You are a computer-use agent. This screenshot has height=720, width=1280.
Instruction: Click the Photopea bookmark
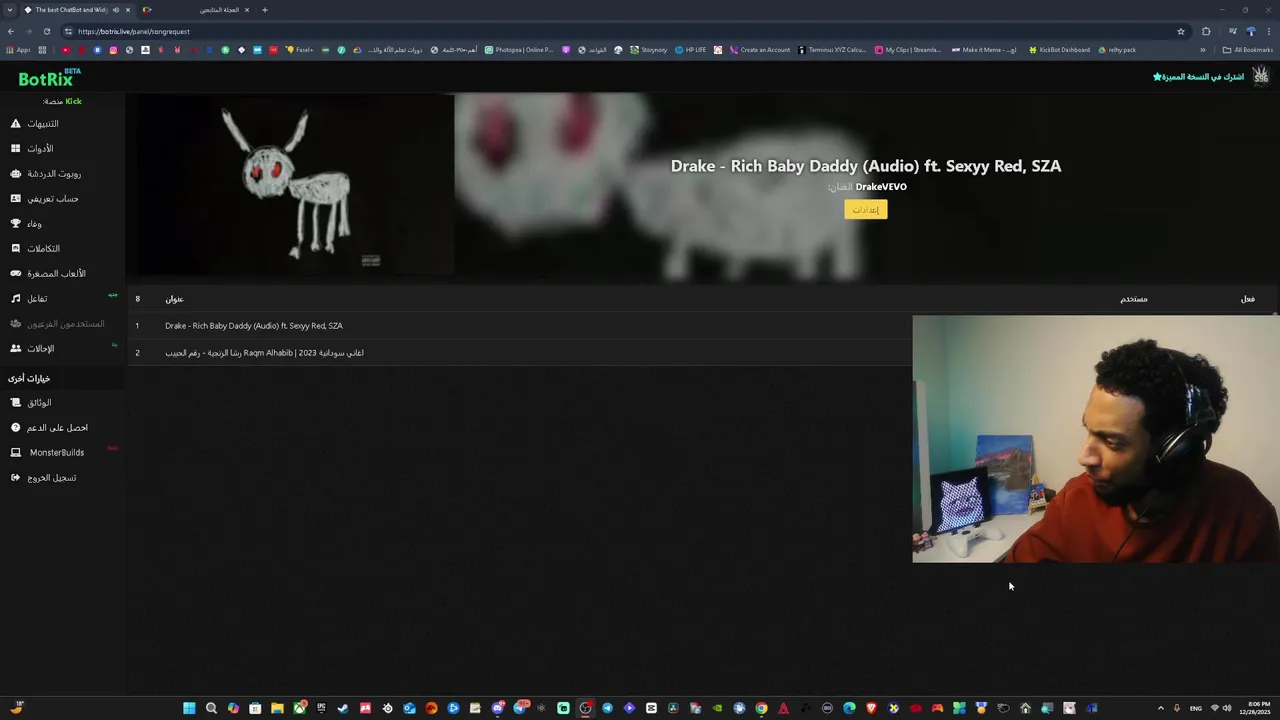(519, 50)
